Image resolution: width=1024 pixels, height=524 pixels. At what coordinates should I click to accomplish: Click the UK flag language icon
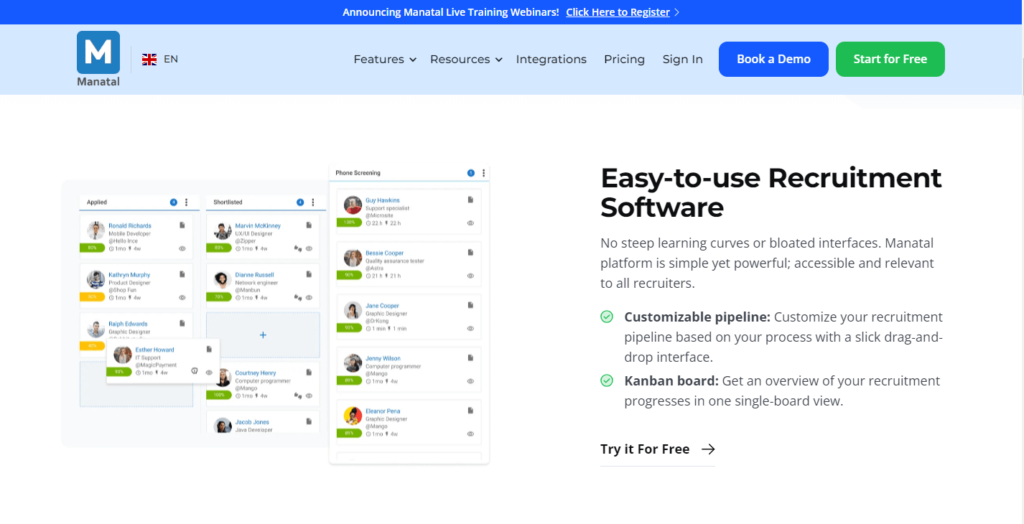[150, 59]
